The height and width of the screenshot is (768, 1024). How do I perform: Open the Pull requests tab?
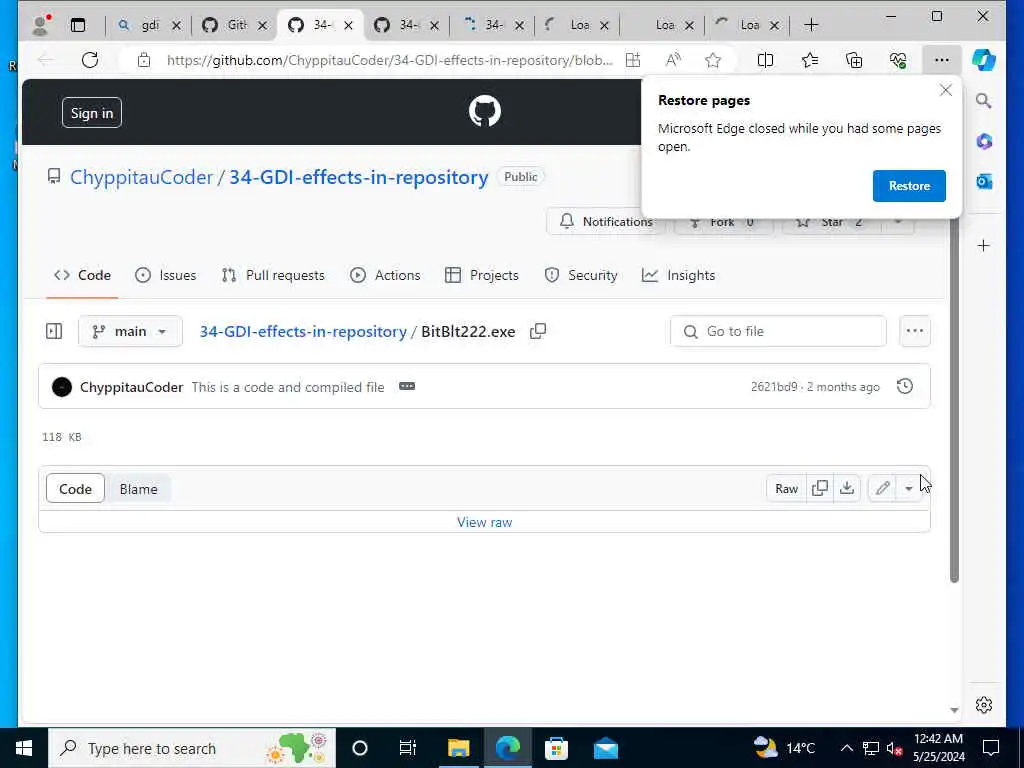(x=273, y=275)
